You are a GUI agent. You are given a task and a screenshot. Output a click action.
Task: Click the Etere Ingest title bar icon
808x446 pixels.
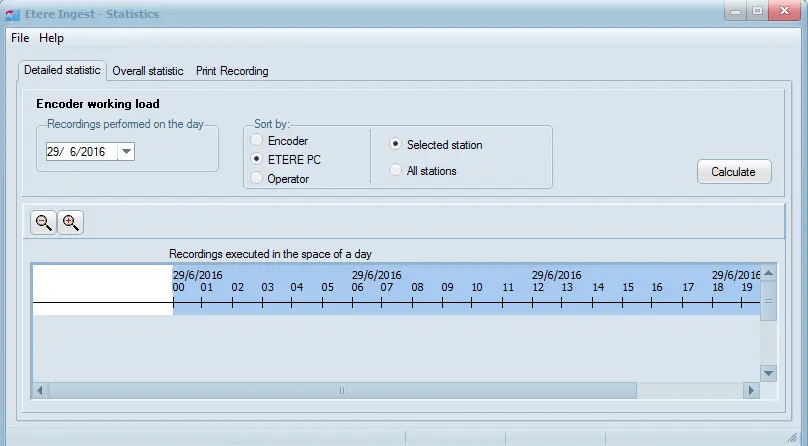tap(13, 14)
